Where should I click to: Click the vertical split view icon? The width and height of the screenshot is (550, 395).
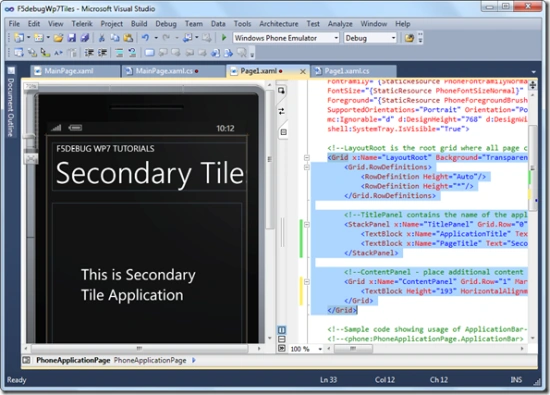(281, 330)
